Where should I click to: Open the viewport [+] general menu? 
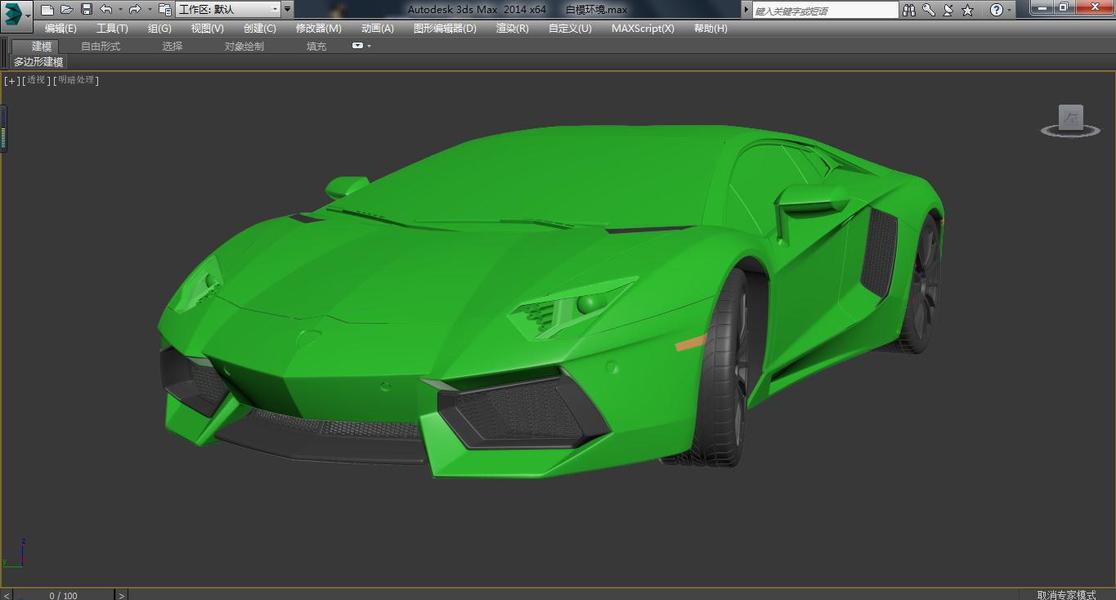click(11, 80)
